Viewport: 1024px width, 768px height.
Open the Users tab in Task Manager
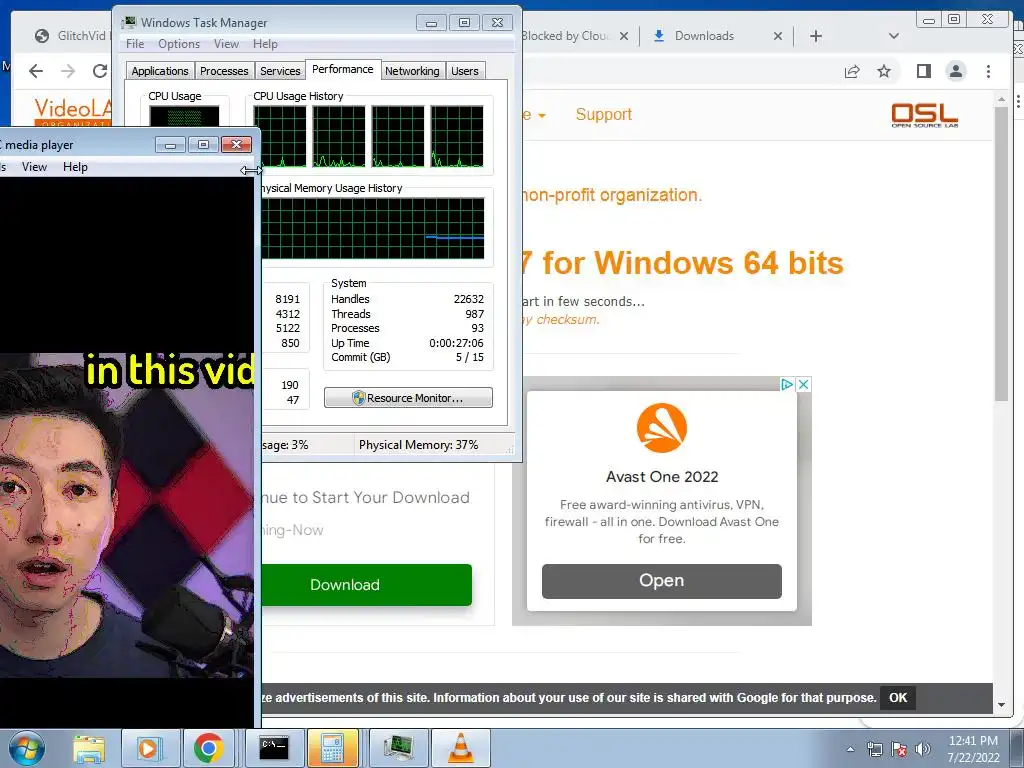[x=465, y=71]
